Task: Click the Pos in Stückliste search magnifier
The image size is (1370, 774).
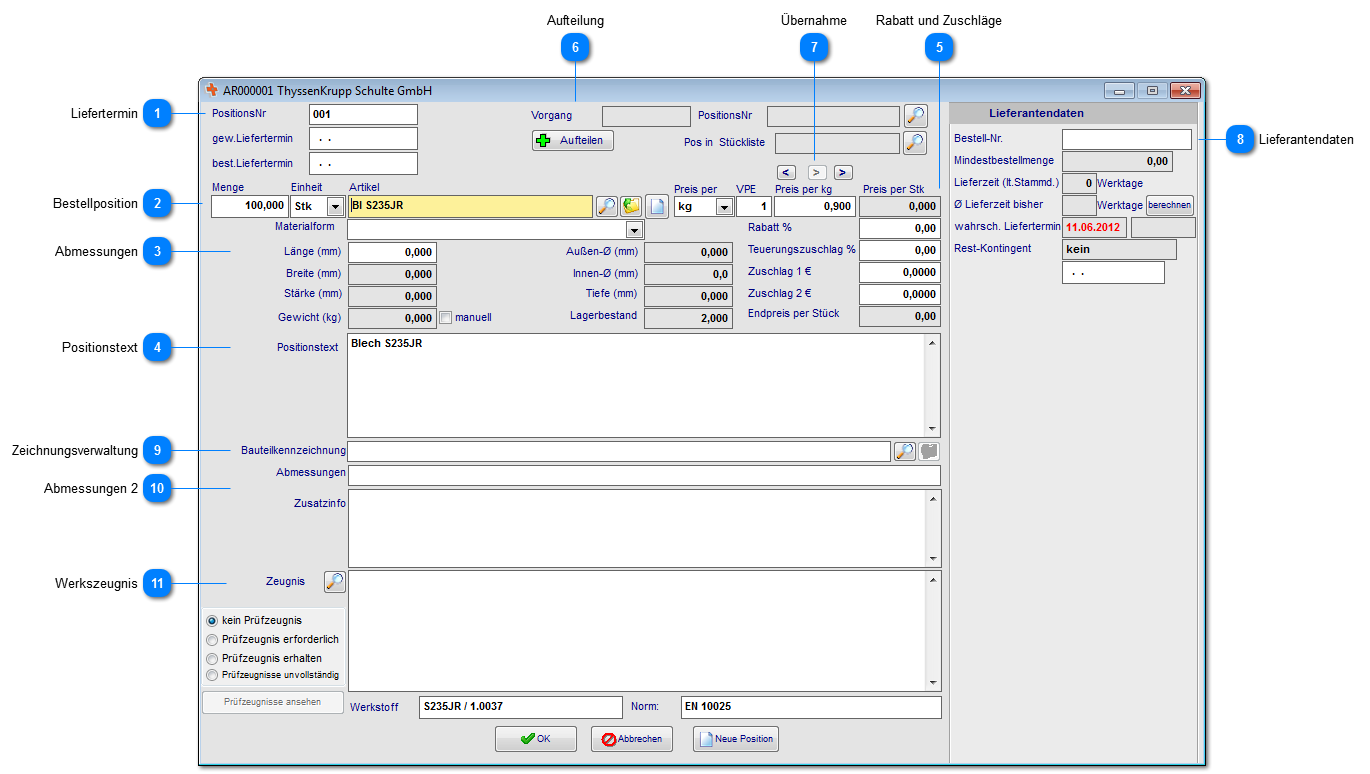Action: pos(915,143)
